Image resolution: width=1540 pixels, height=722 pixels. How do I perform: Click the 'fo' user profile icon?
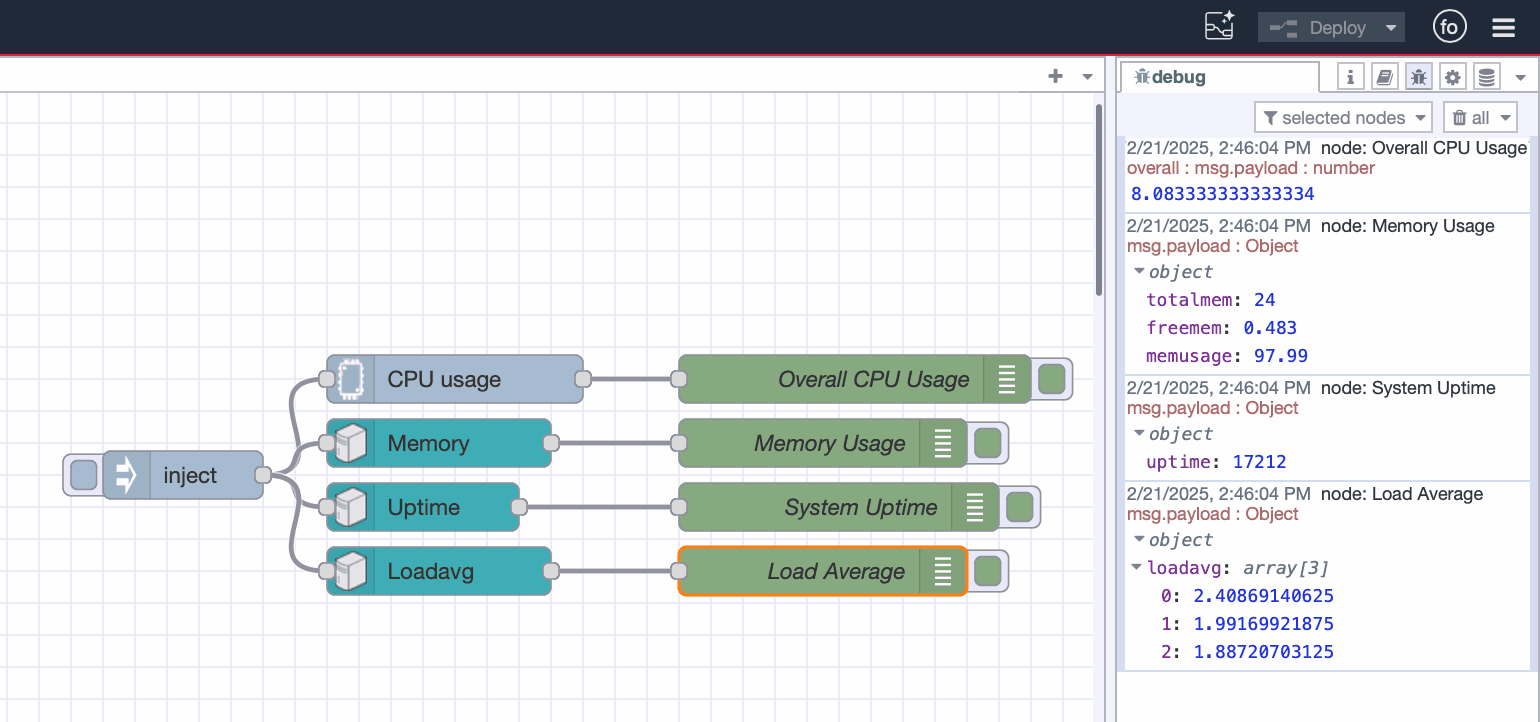(x=1449, y=27)
